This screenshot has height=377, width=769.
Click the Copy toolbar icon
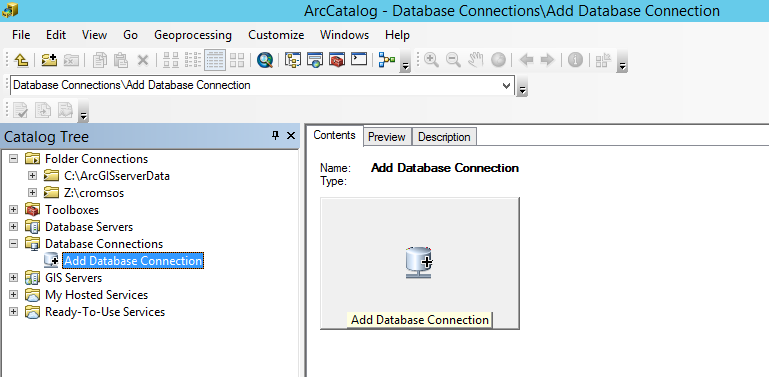pos(100,60)
